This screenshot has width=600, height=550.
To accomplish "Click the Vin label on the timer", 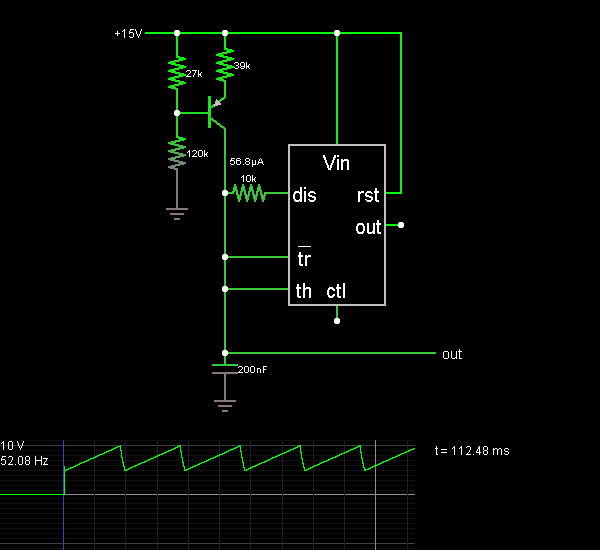I will [x=336, y=163].
